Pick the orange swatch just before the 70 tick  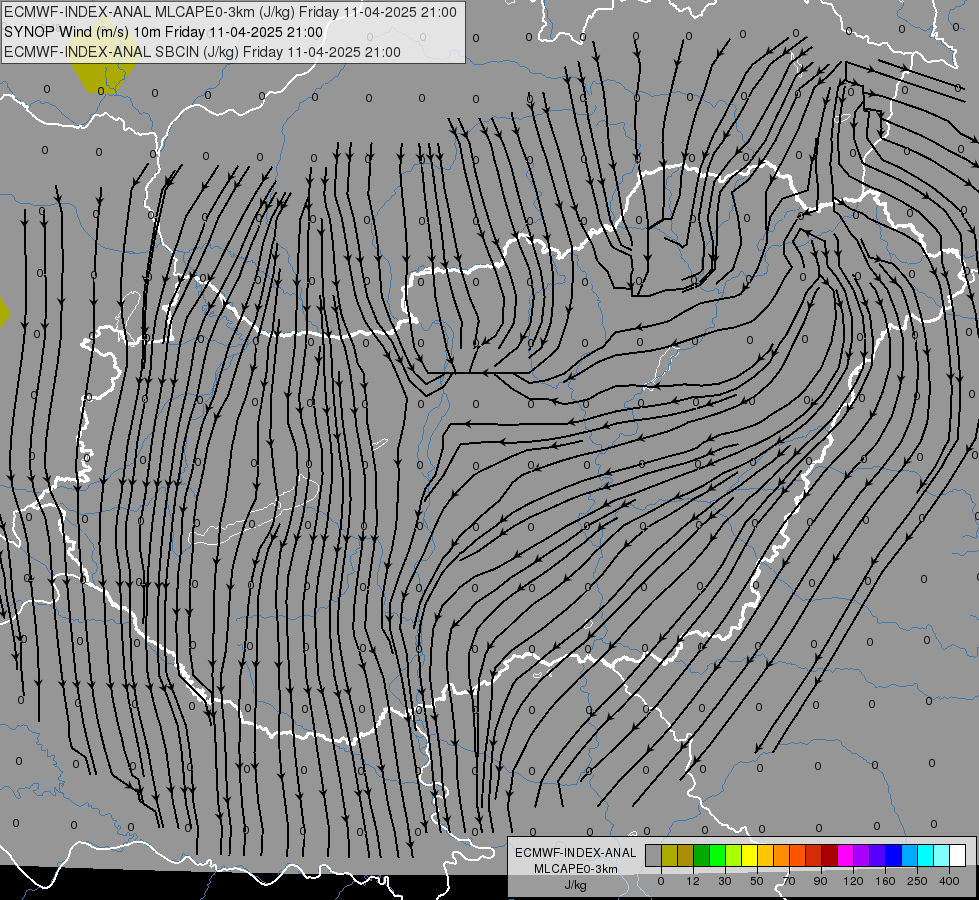(x=782, y=856)
